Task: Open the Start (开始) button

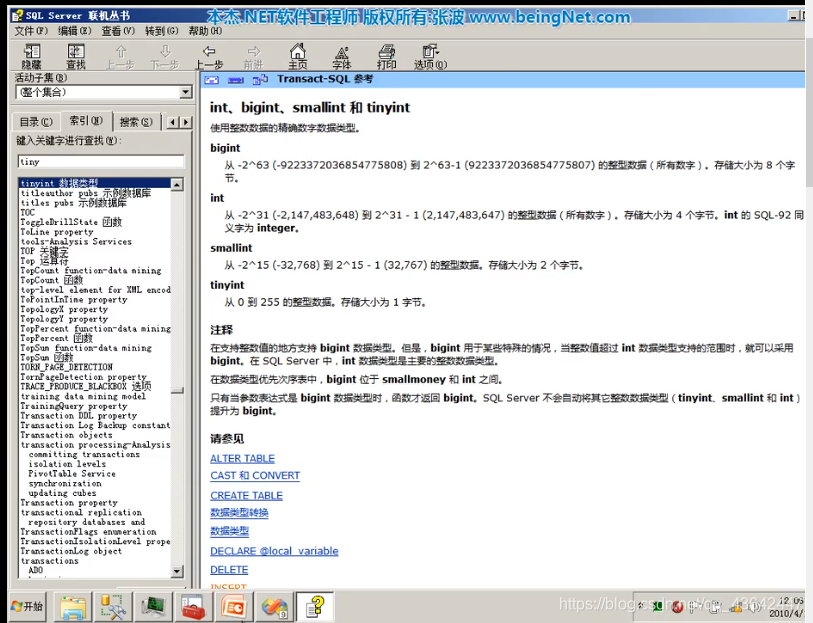Action: coord(27,606)
